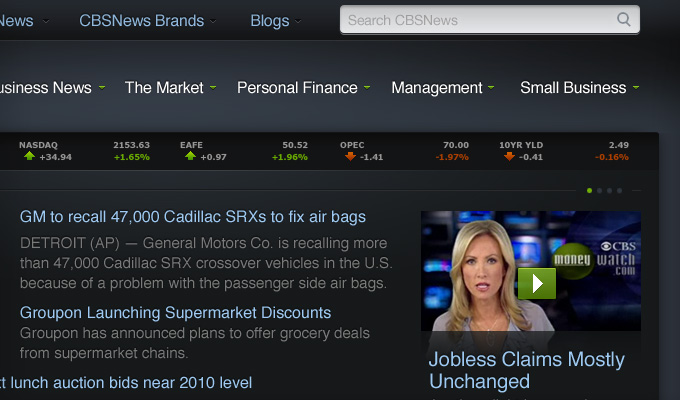Open the GM Cadillac SRX recall article
The width and height of the screenshot is (680, 400).
[x=193, y=216]
